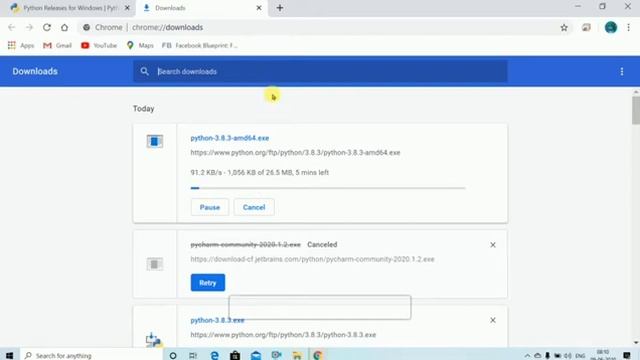This screenshot has width=640, height=360.
Task: Remove the pycharm-community entry from list
Action: click(x=493, y=245)
